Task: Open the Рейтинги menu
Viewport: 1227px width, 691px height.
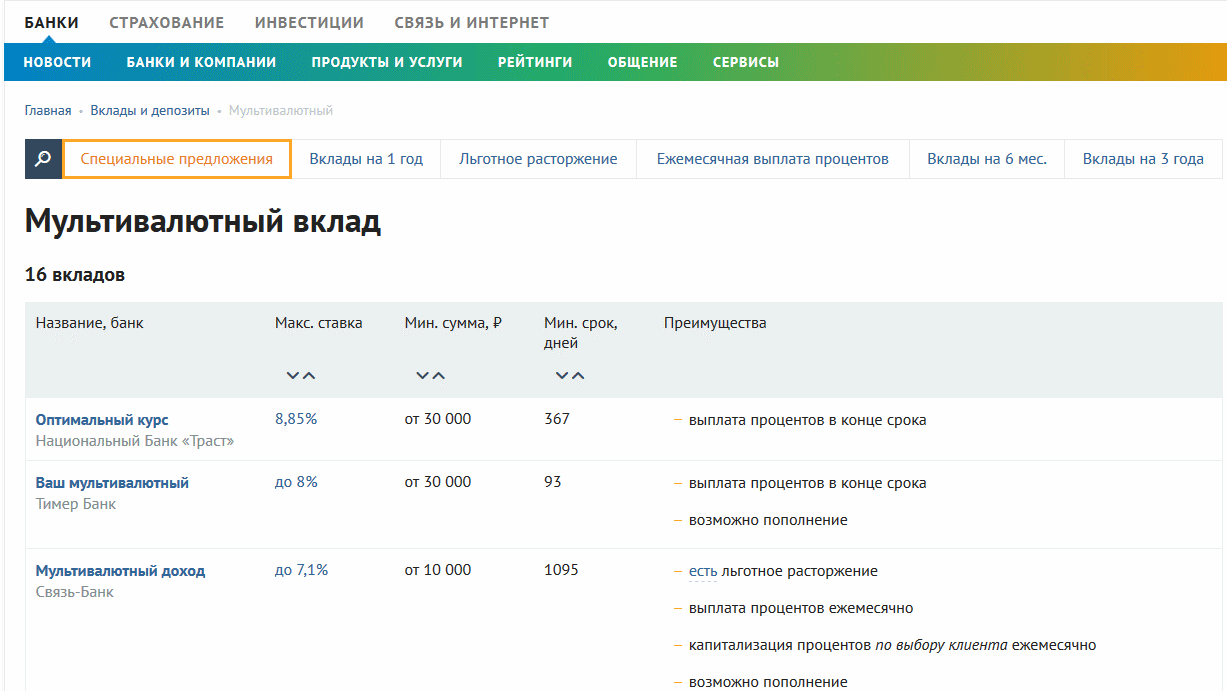Action: pos(535,62)
